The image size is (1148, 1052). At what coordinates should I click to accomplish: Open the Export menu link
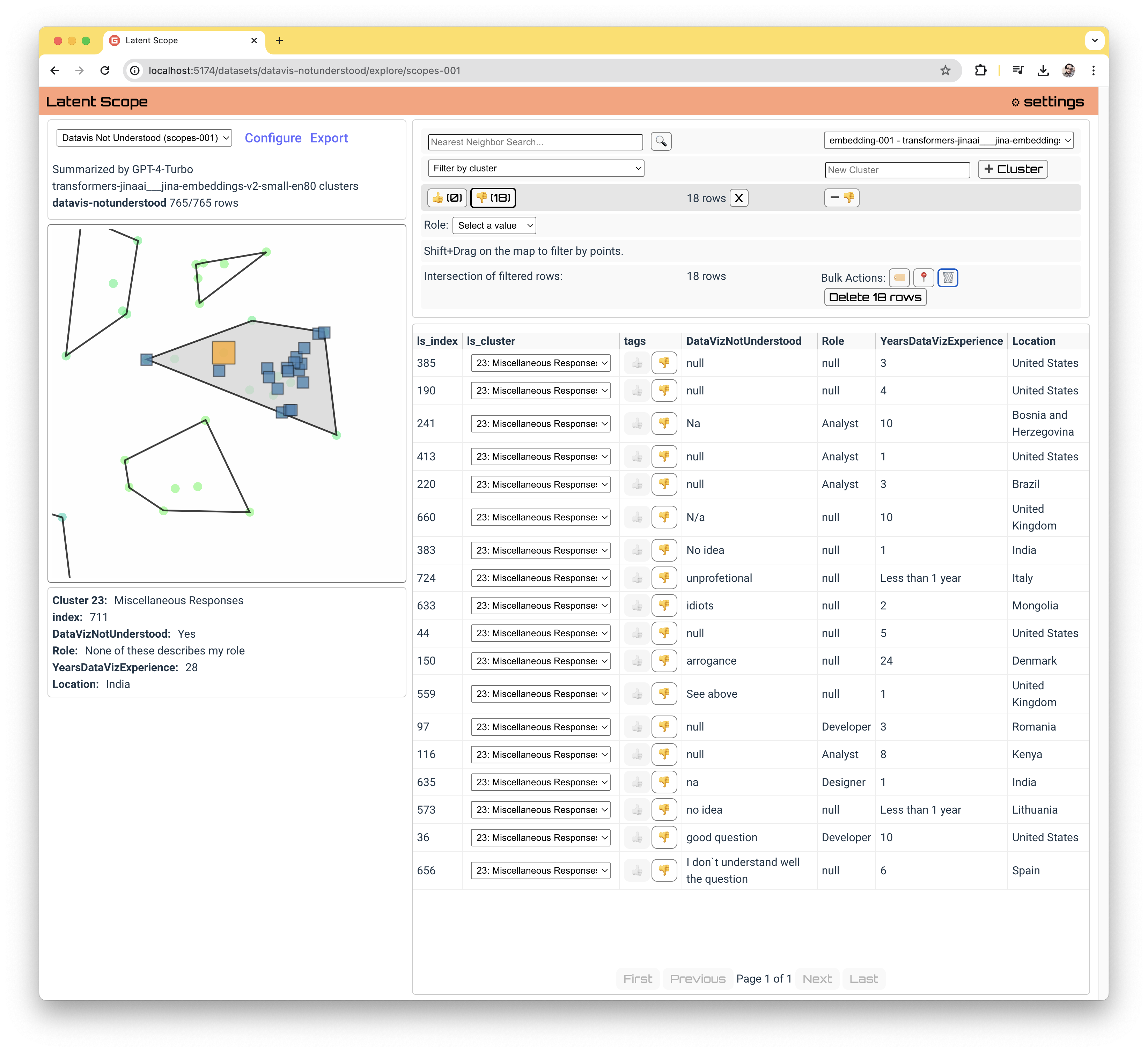[329, 138]
